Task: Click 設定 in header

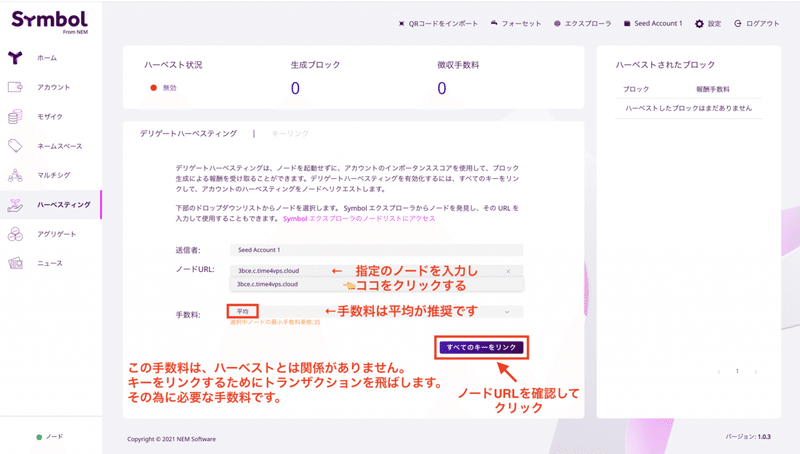Action: (714, 24)
